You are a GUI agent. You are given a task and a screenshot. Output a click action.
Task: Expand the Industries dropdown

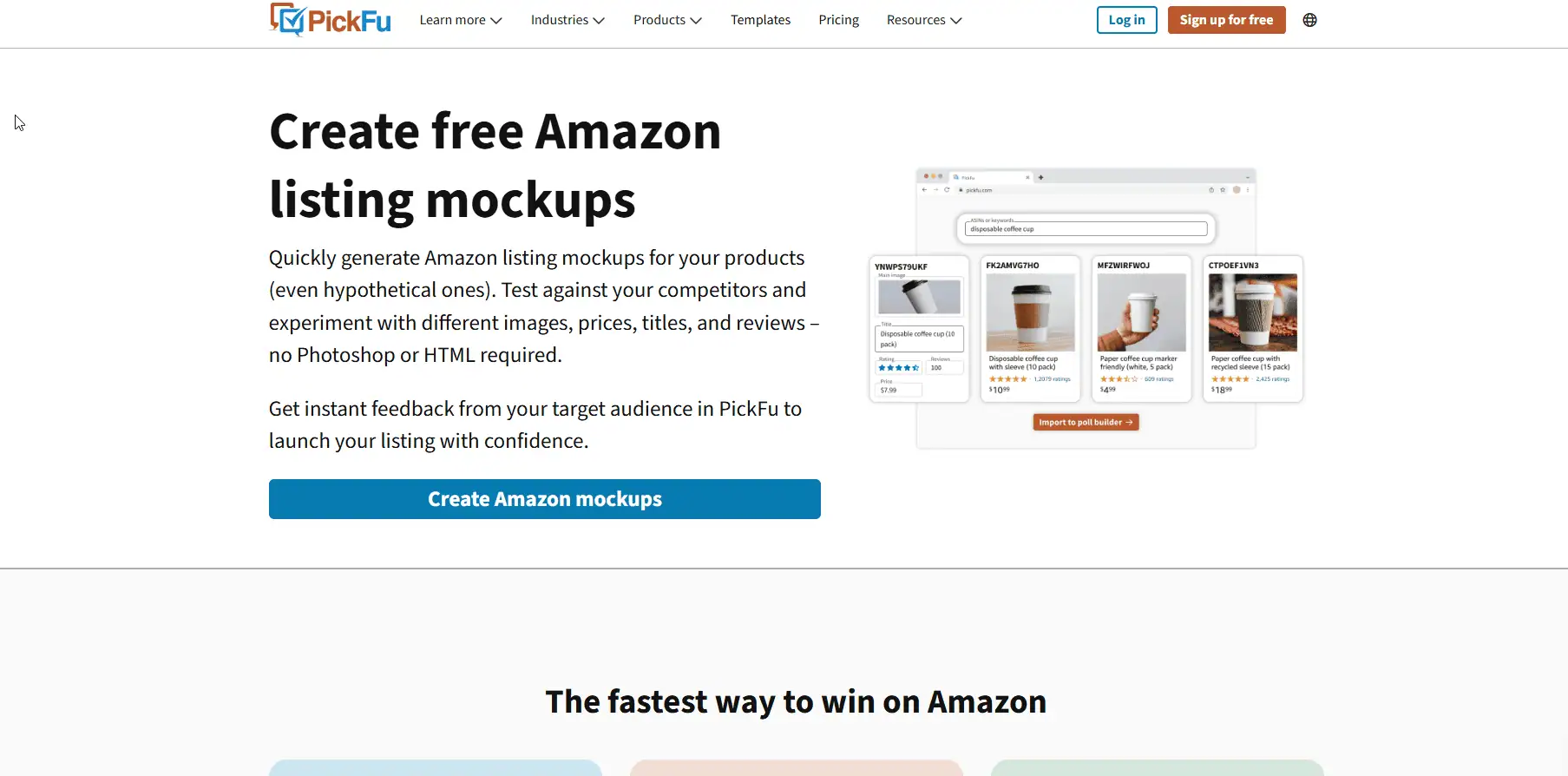567,20
